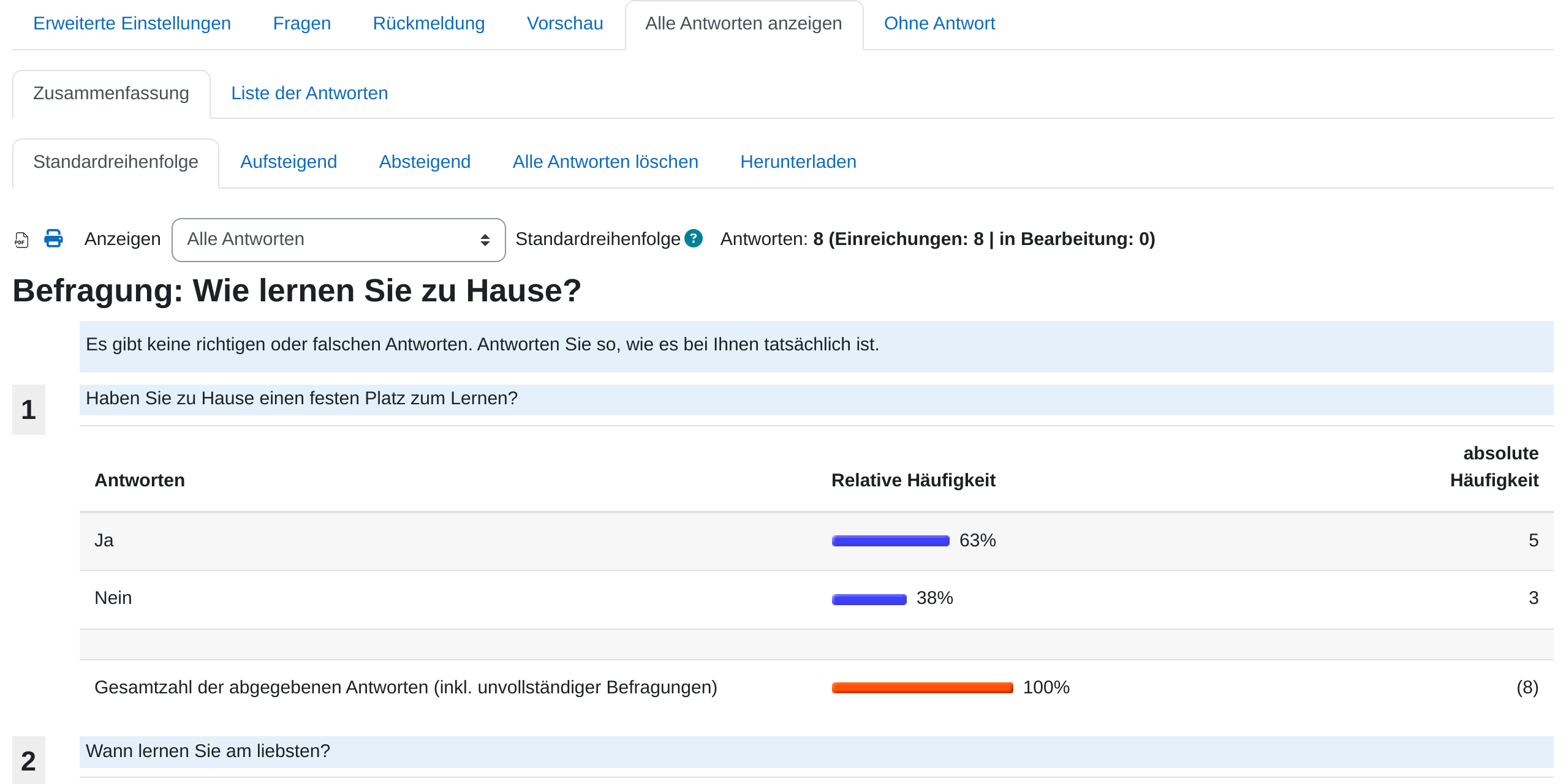
Task: Switch to Liste der Antworten
Action: coord(309,93)
